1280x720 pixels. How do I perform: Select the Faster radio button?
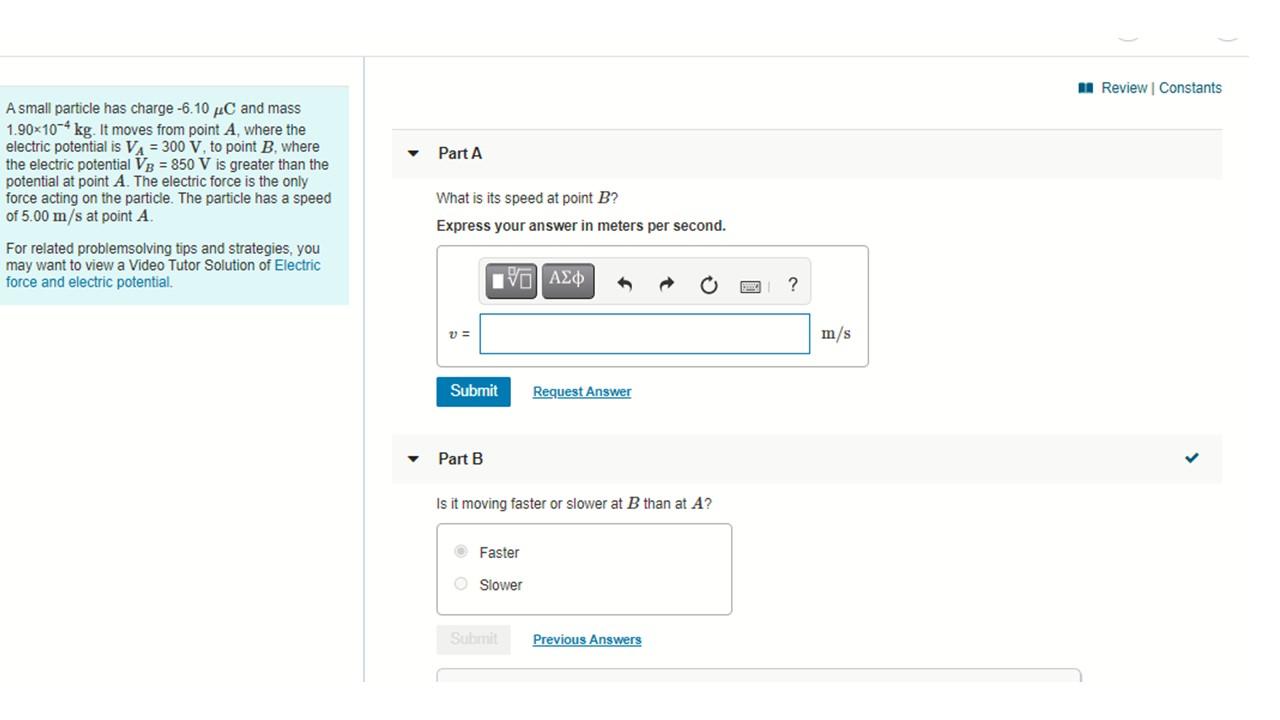click(461, 551)
